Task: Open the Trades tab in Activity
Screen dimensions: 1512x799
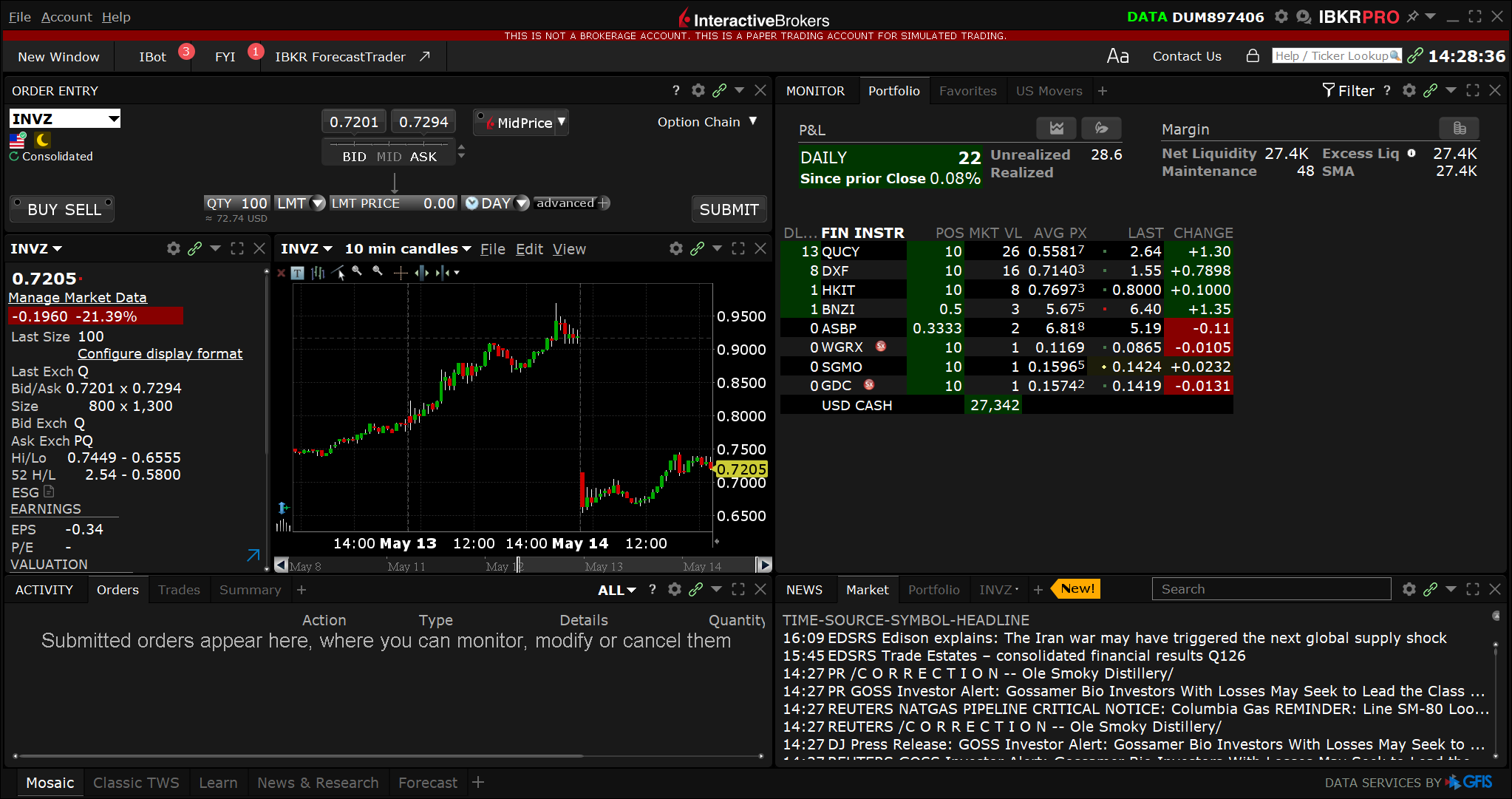Action: pyautogui.click(x=179, y=590)
